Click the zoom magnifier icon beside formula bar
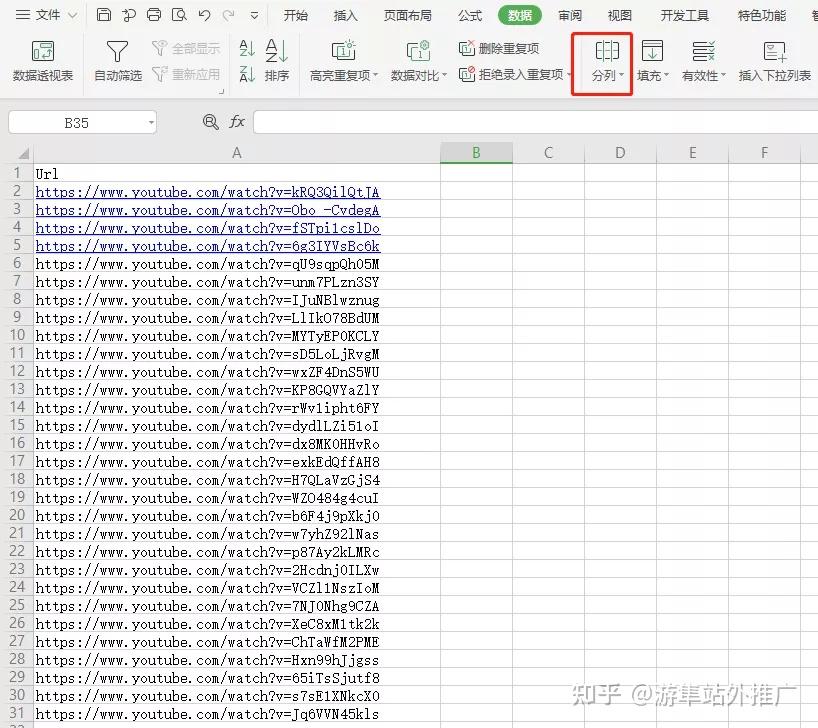 pos(210,122)
